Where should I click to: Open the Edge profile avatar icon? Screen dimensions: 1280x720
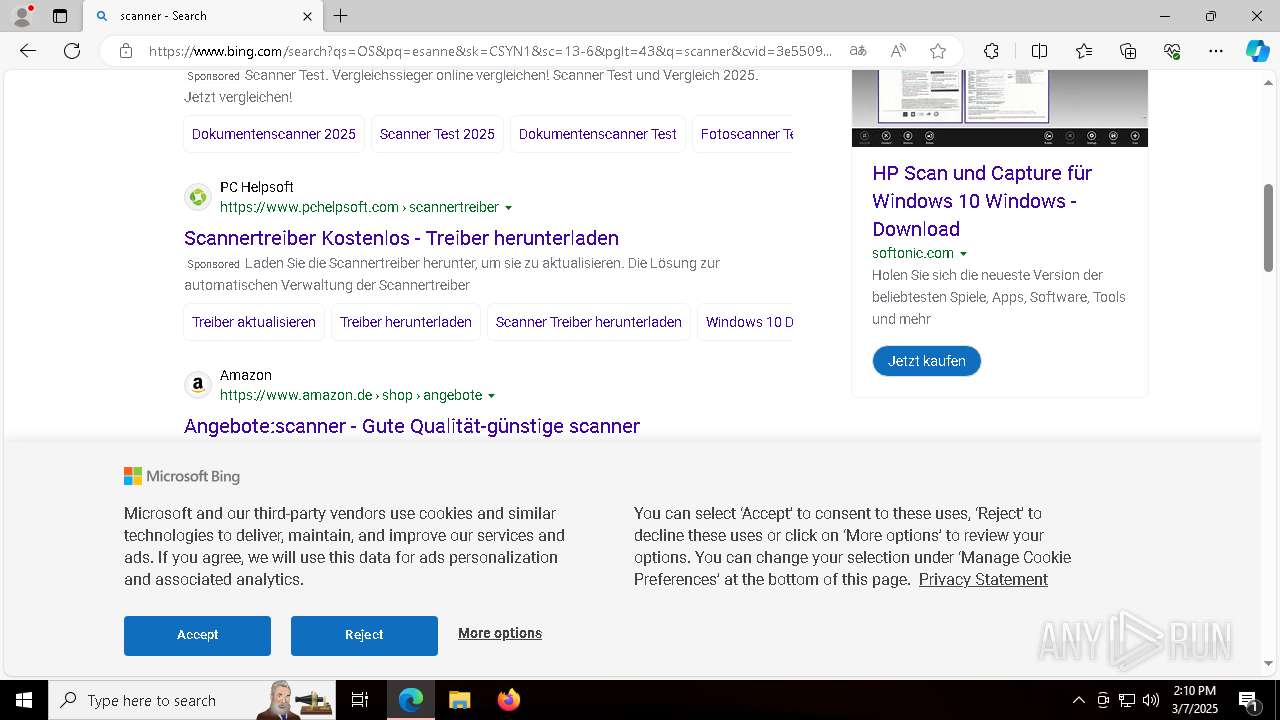pos(22,16)
